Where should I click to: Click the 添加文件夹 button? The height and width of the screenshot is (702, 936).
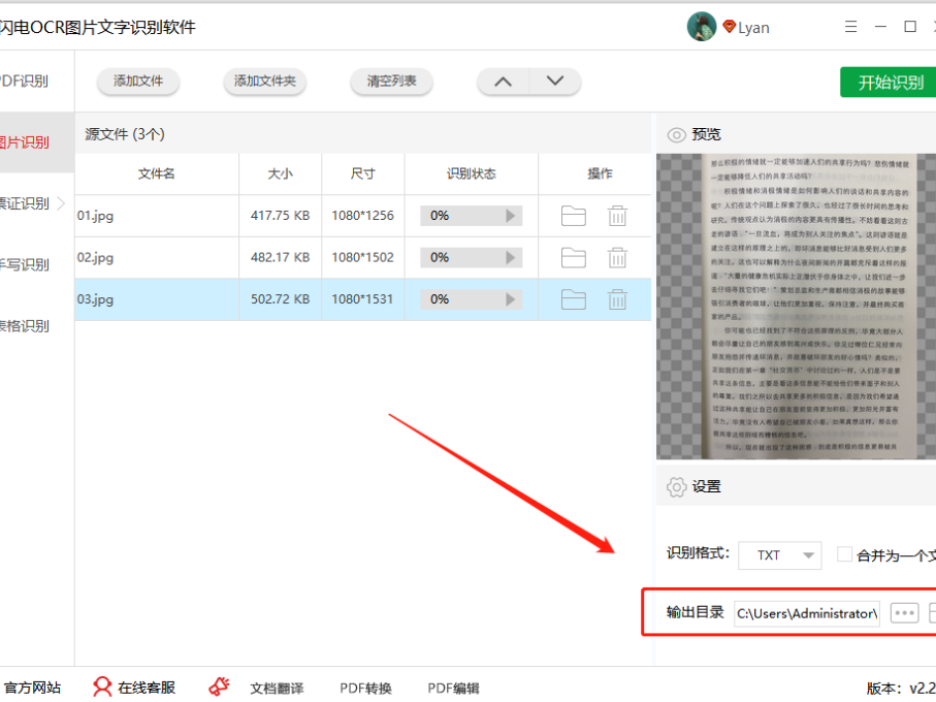click(264, 81)
